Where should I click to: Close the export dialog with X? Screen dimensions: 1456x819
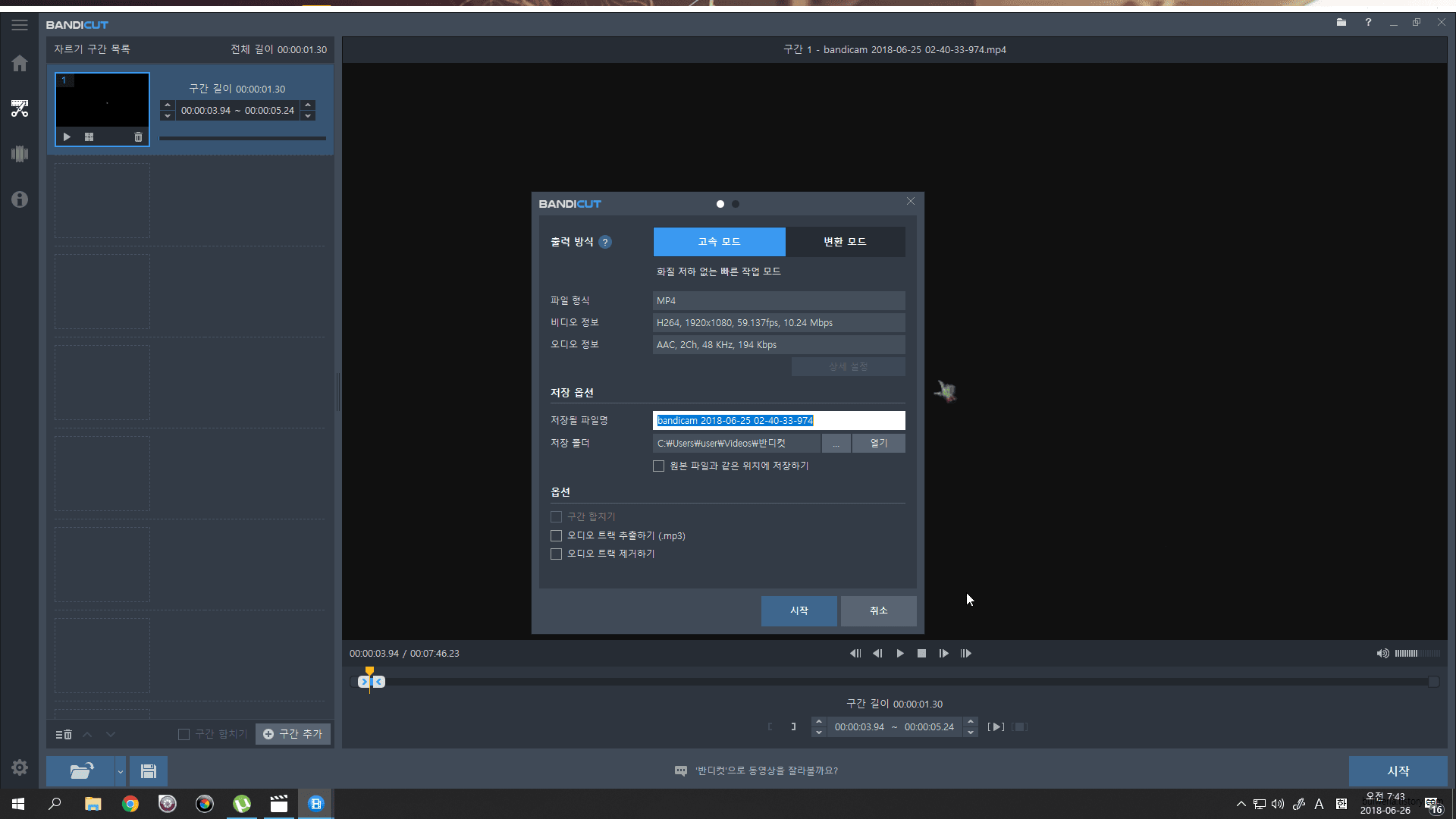click(911, 202)
